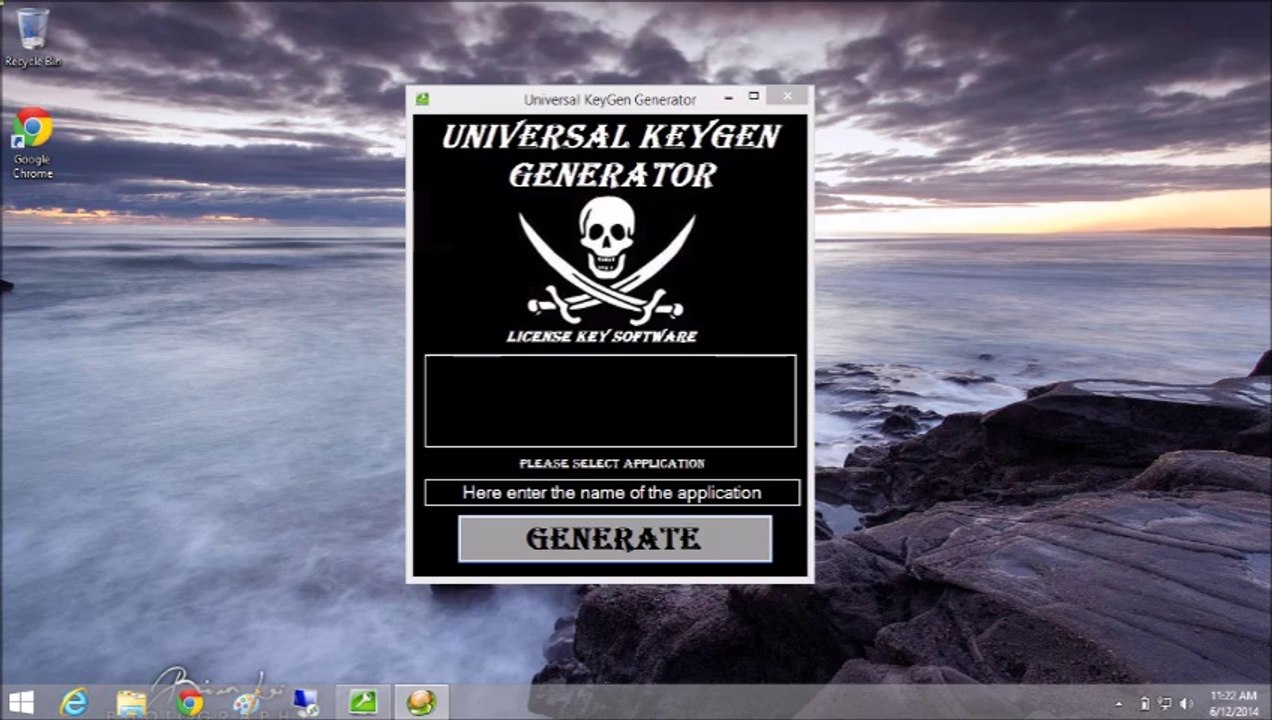
Task: Close the Universal KeyGen Generator window
Action: pyautogui.click(x=788, y=97)
